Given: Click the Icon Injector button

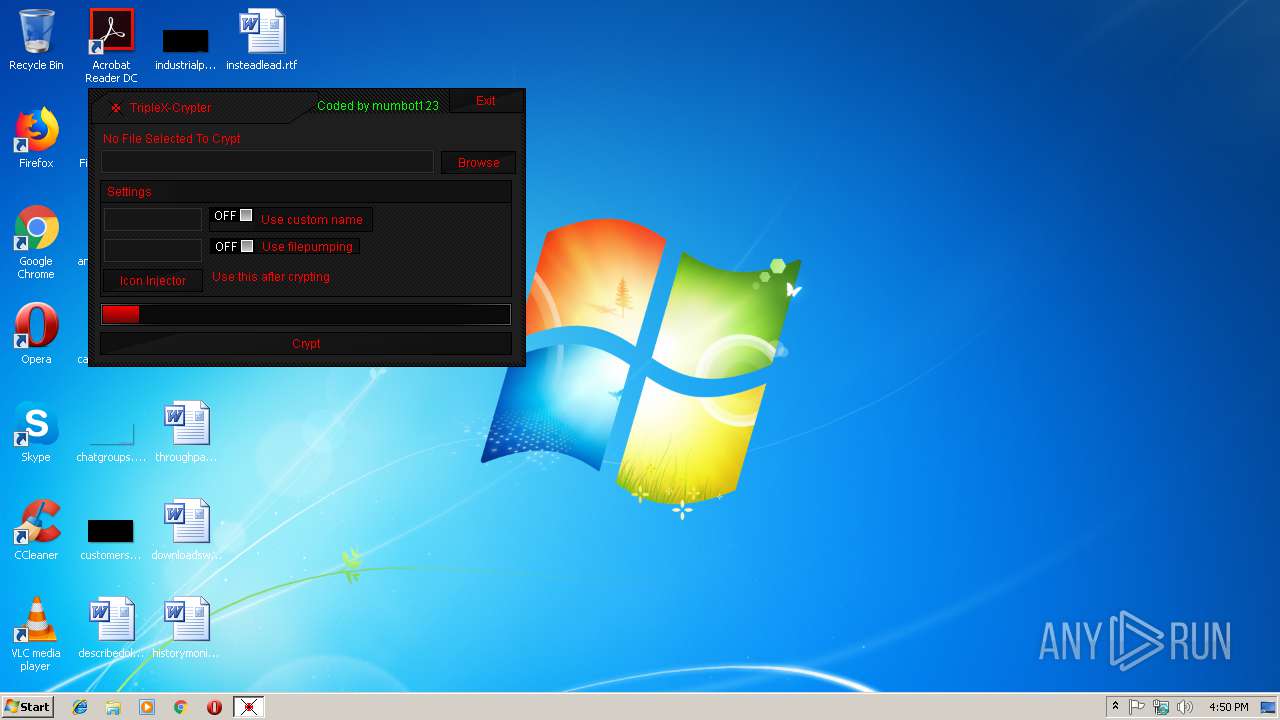Looking at the screenshot, I should [x=153, y=281].
